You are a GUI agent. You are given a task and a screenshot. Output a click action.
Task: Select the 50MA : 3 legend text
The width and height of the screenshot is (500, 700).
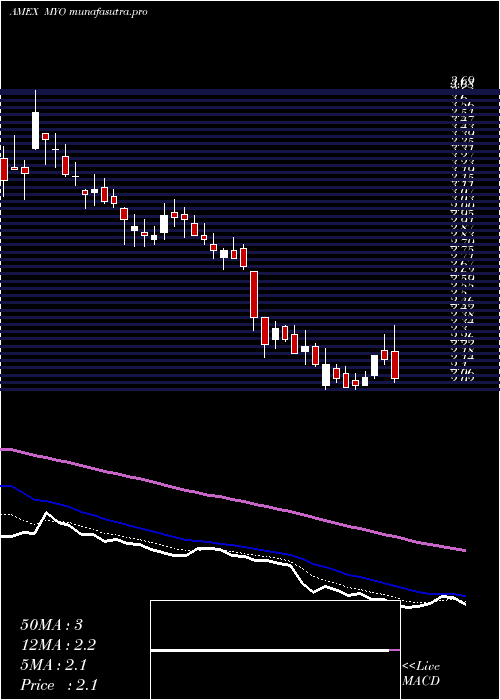pyautogui.click(x=51, y=625)
